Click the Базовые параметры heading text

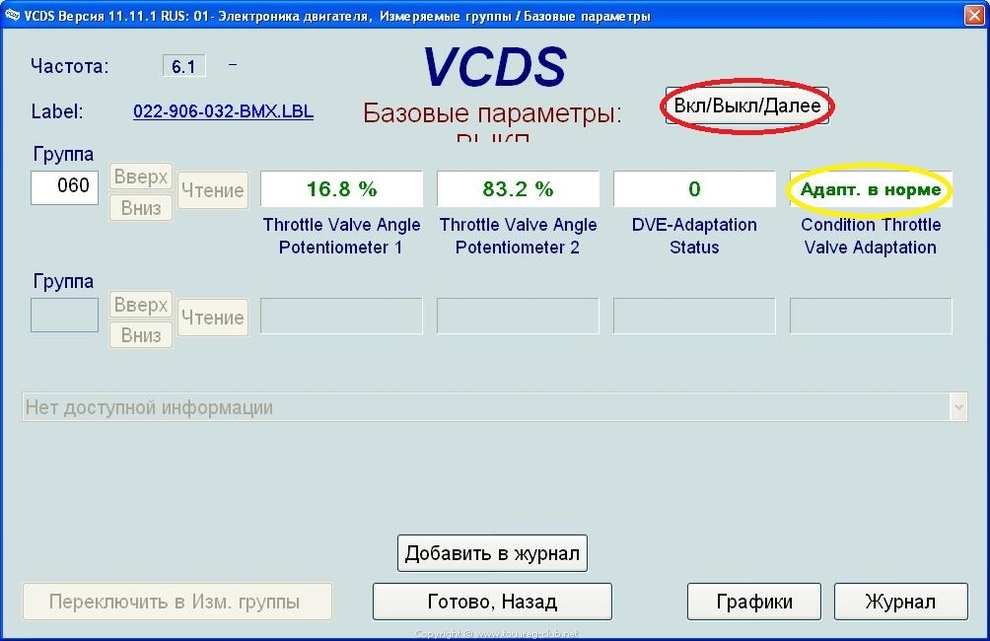click(492, 114)
